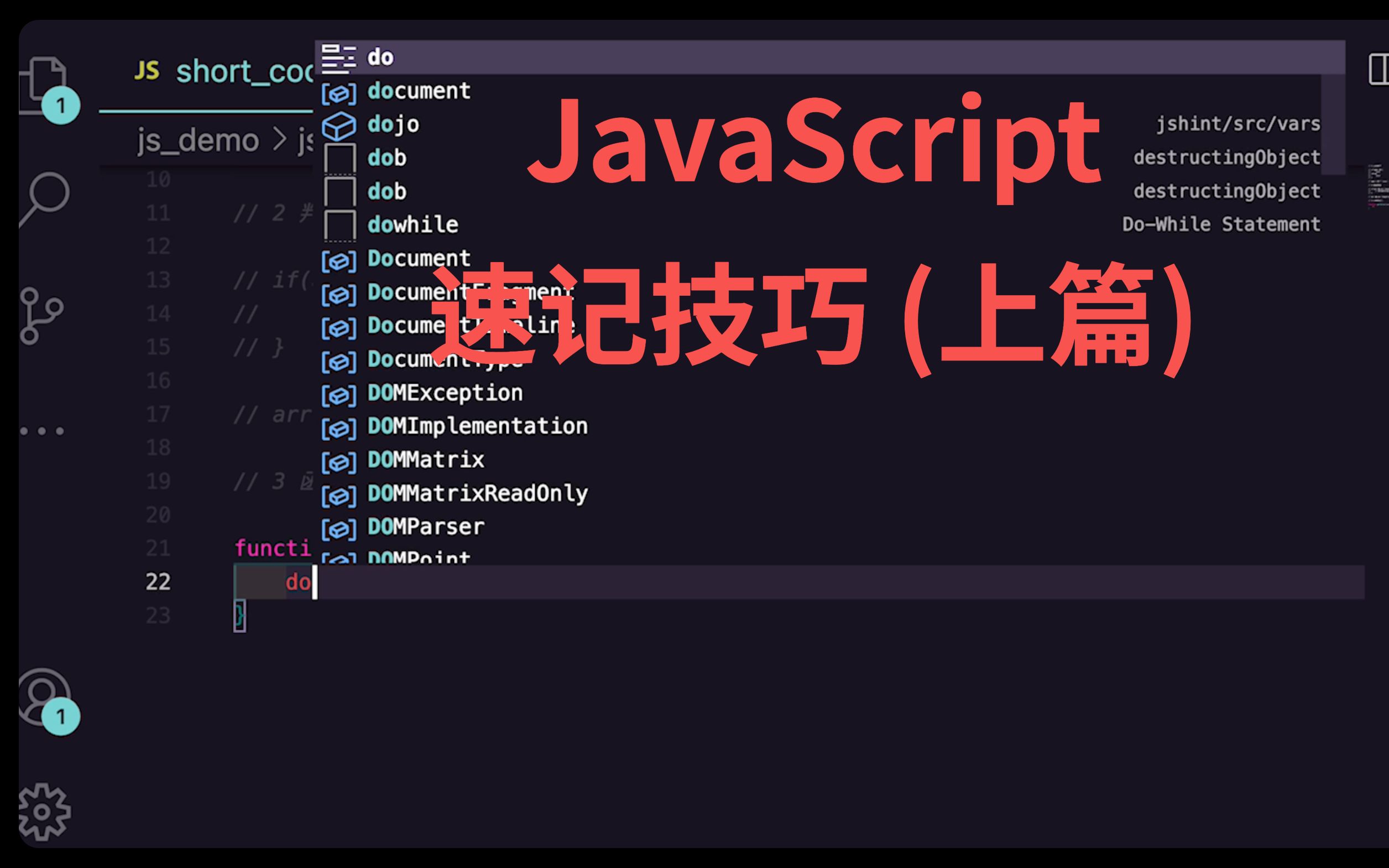Screen dimensions: 1389x868
Task: Click the suggestion list scrollbar thumb
Action: [x=1333, y=124]
